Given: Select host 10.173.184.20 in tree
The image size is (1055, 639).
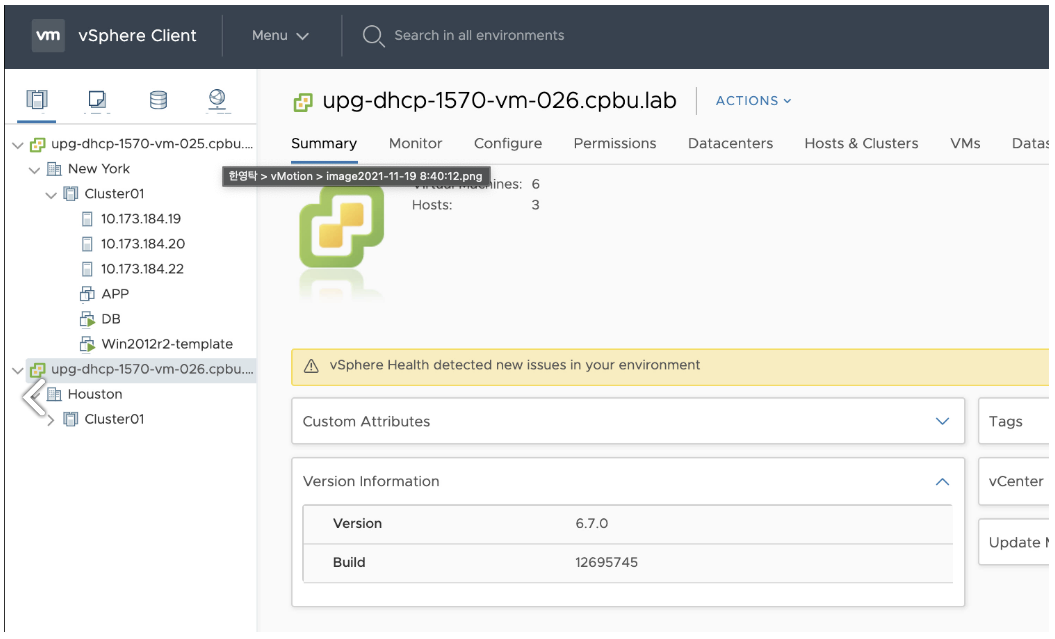Looking at the screenshot, I should coord(143,243).
